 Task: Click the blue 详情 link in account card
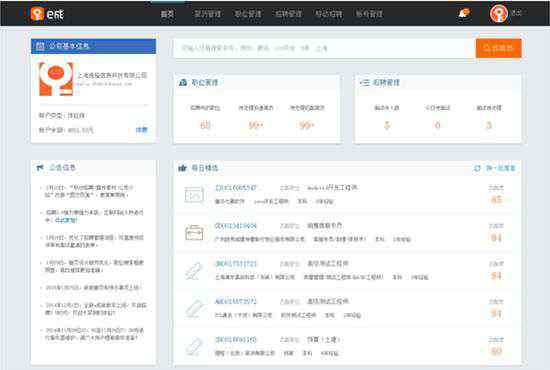pos(142,130)
